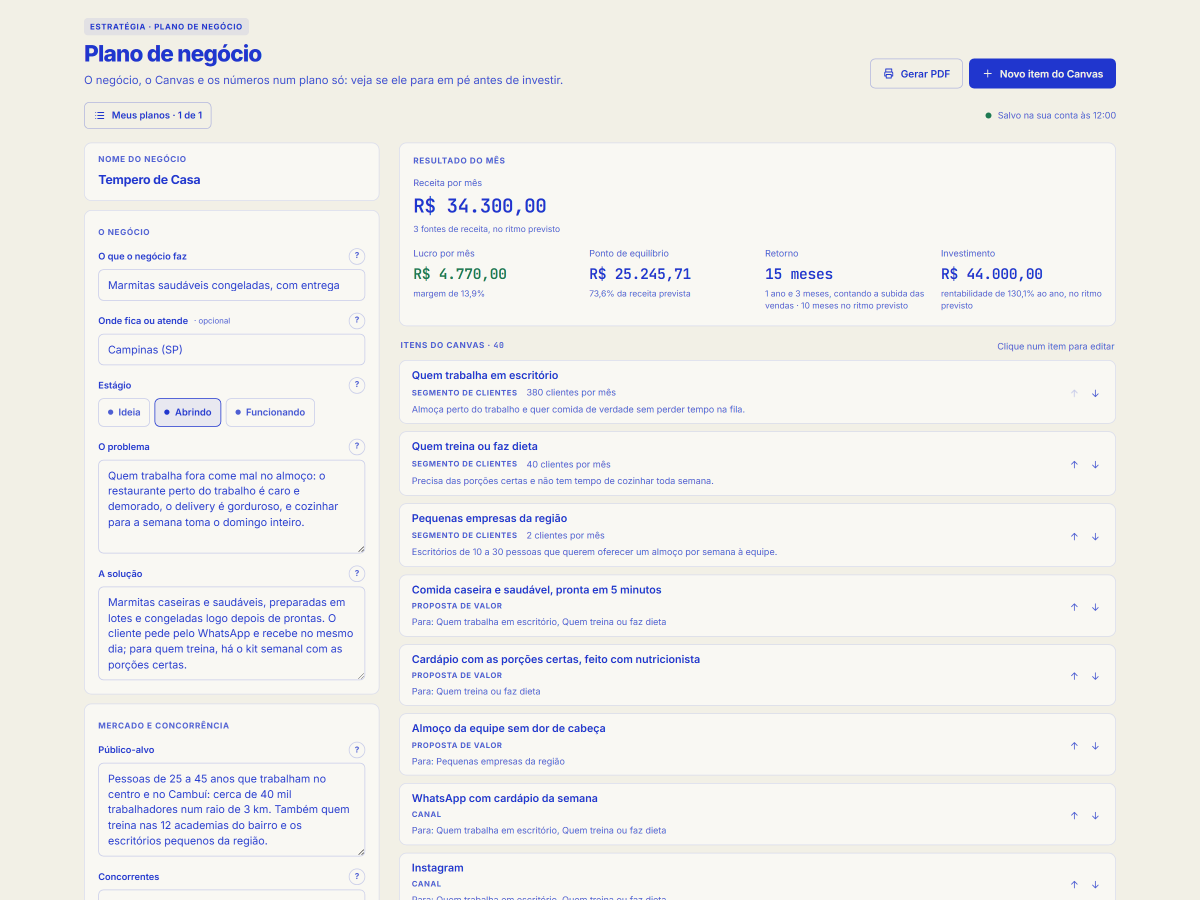Screen dimensions: 1200x900
Task: Open the 'Instagram' canvas item title
Action: tap(438, 868)
